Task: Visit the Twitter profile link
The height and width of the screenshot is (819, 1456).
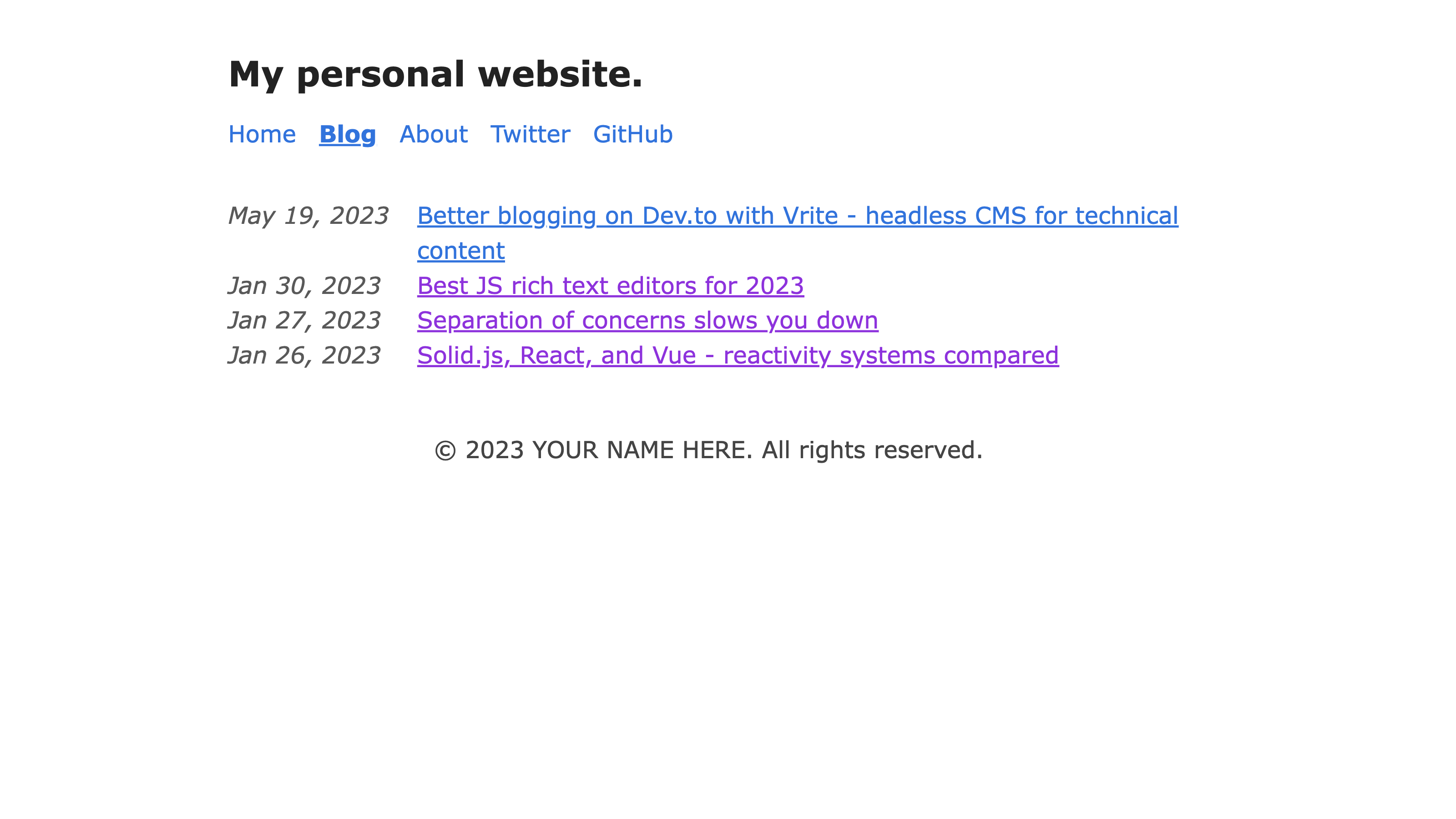Action: pos(531,133)
